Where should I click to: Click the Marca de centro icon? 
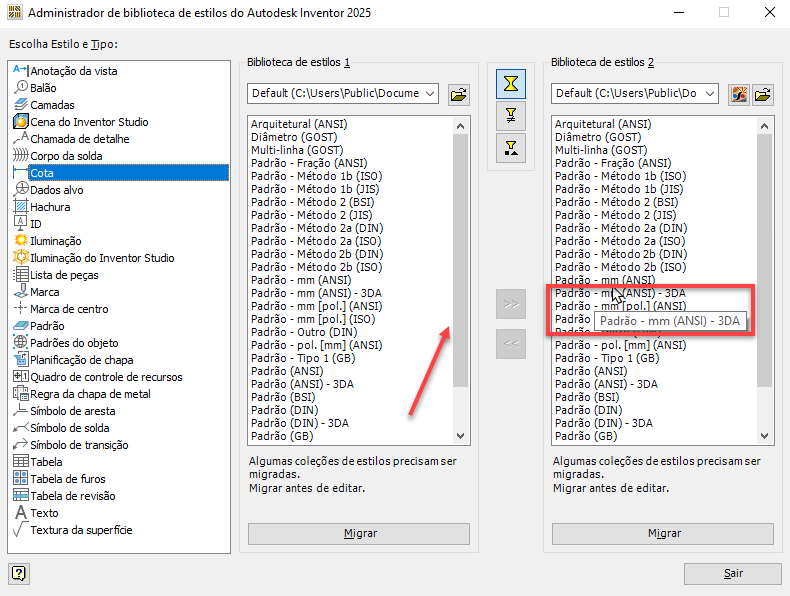tap(21, 308)
